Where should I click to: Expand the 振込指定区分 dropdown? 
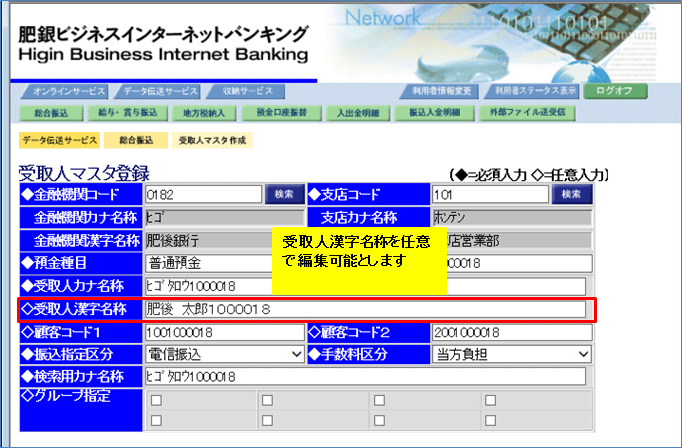pyautogui.click(x=224, y=354)
